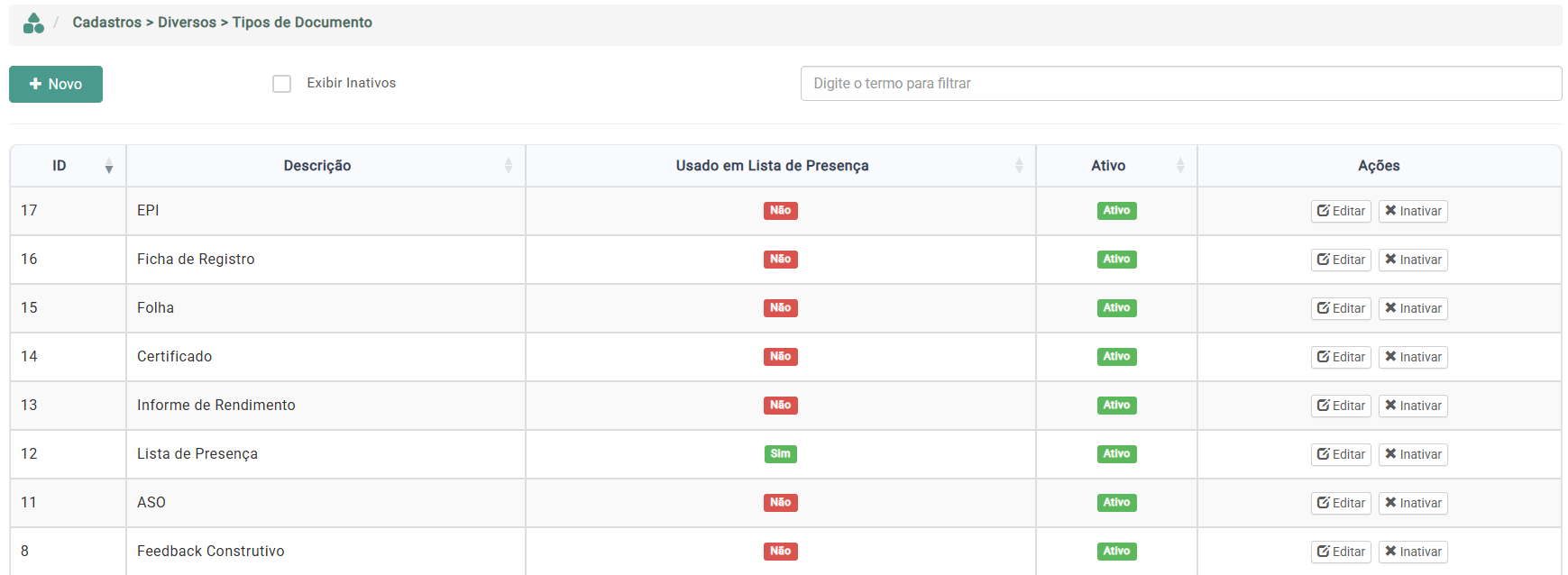Click the filter term search field
The image size is (1568, 575).
point(1180,84)
